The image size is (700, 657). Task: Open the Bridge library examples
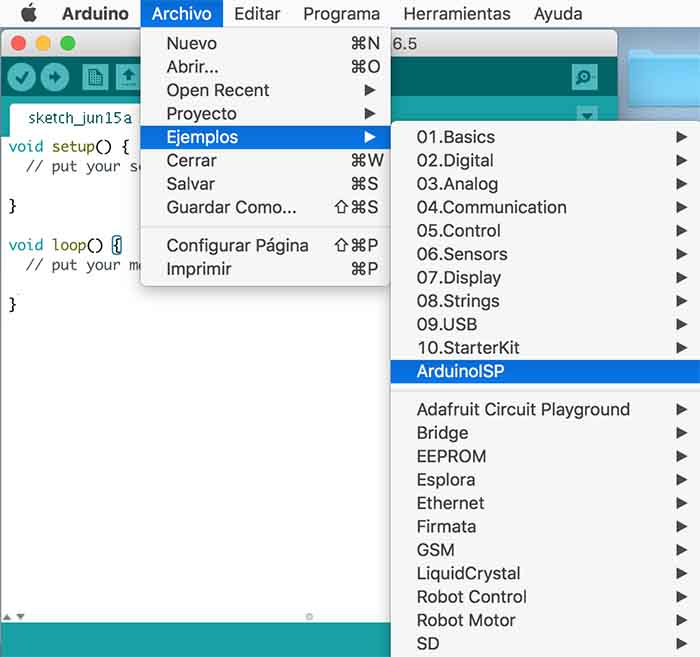click(545, 433)
